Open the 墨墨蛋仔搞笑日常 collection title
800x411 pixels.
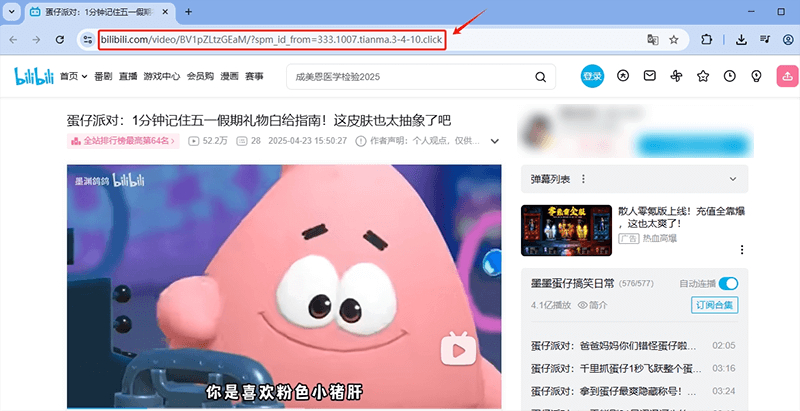click(x=572, y=284)
